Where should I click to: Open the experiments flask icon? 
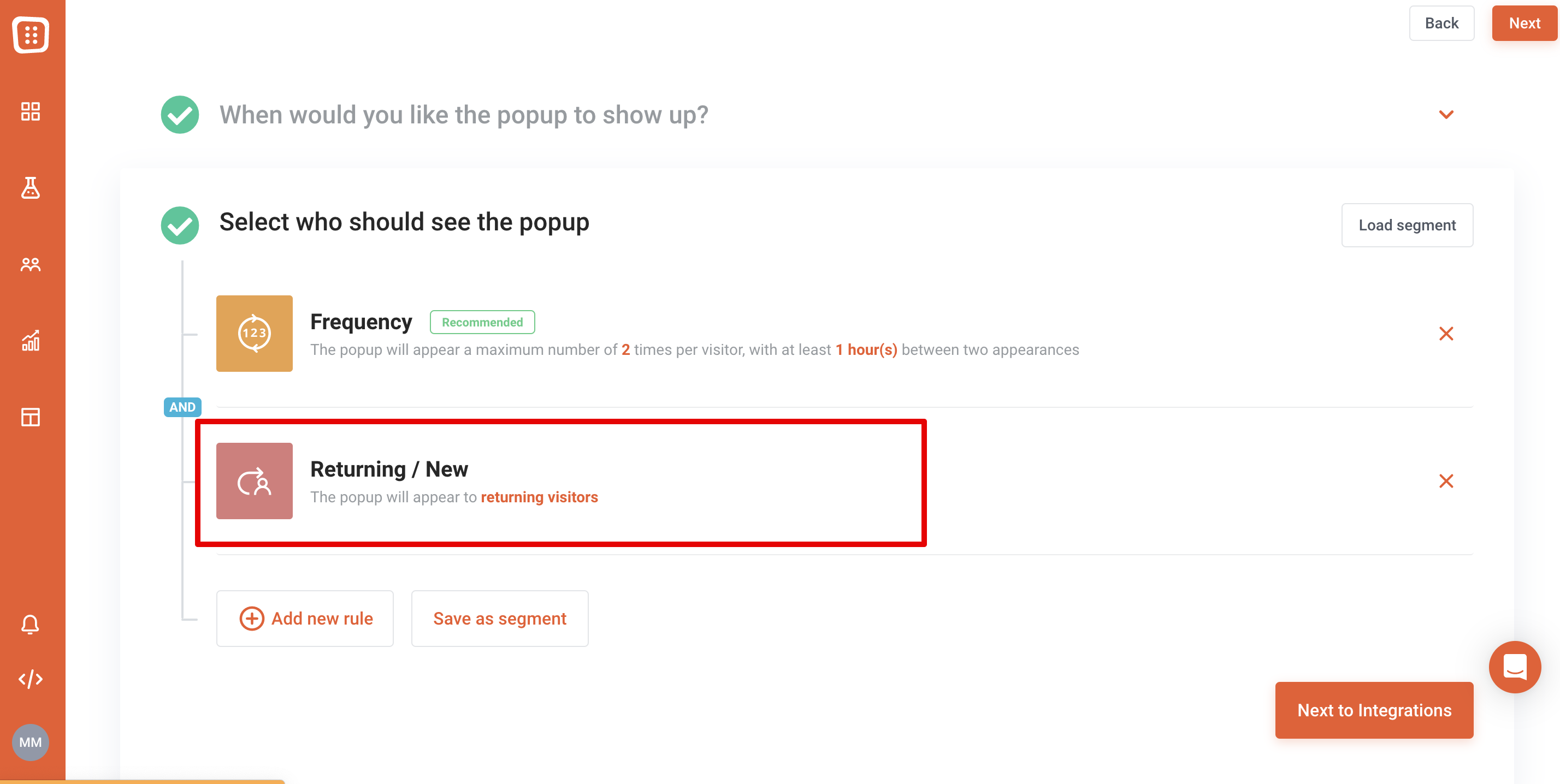tap(30, 188)
